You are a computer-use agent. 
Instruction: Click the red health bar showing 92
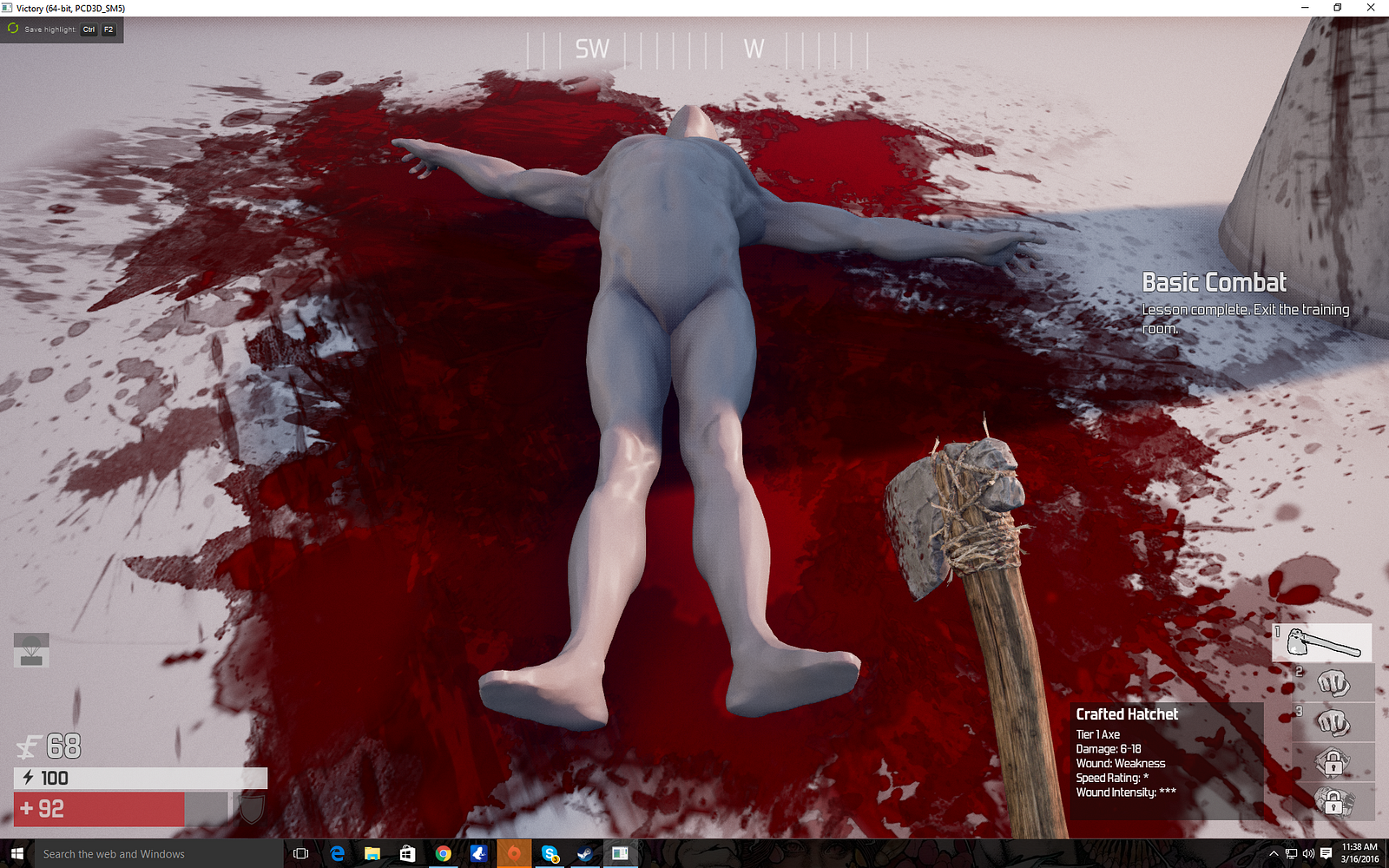[x=99, y=809]
